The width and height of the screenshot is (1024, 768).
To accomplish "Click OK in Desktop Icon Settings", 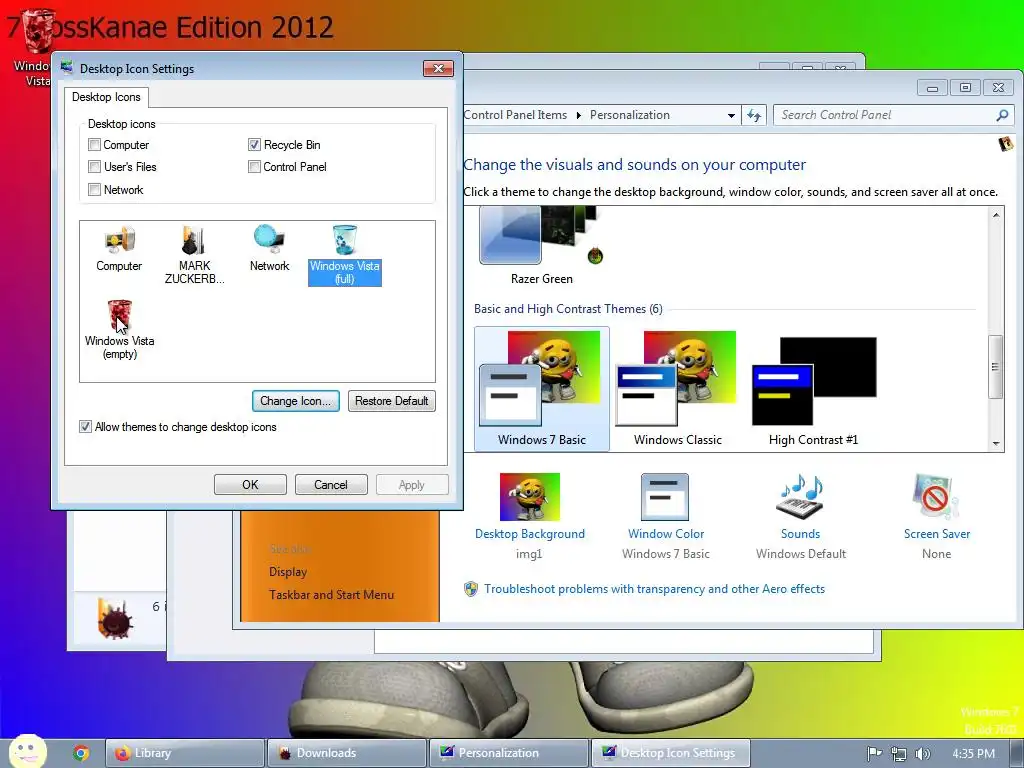I will (x=250, y=485).
